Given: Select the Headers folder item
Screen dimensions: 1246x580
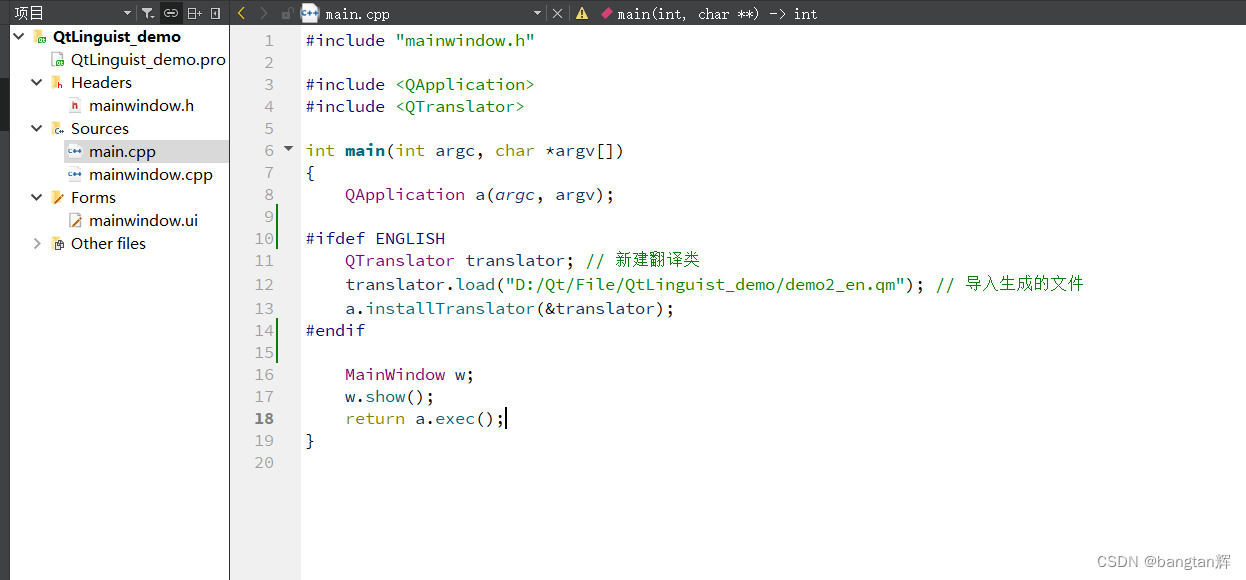Looking at the screenshot, I should click(101, 82).
